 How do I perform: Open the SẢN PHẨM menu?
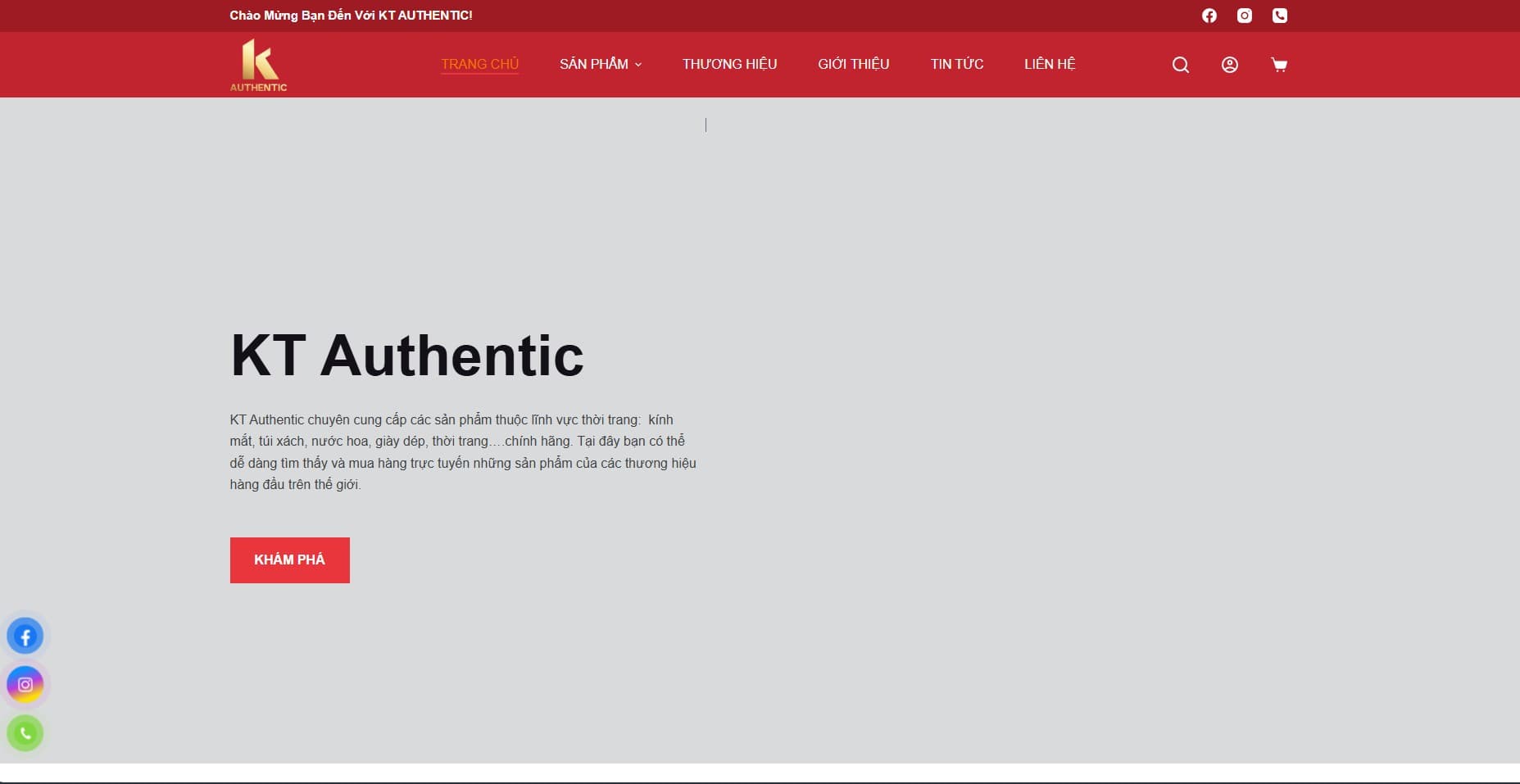tap(595, 64)
